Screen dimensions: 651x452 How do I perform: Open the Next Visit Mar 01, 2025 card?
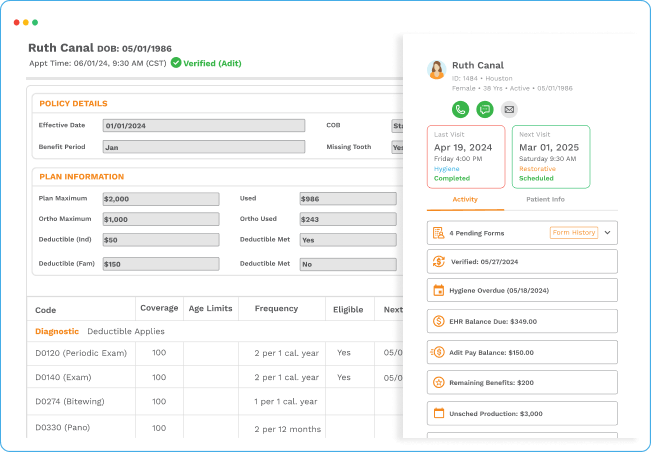click(551, 157)
